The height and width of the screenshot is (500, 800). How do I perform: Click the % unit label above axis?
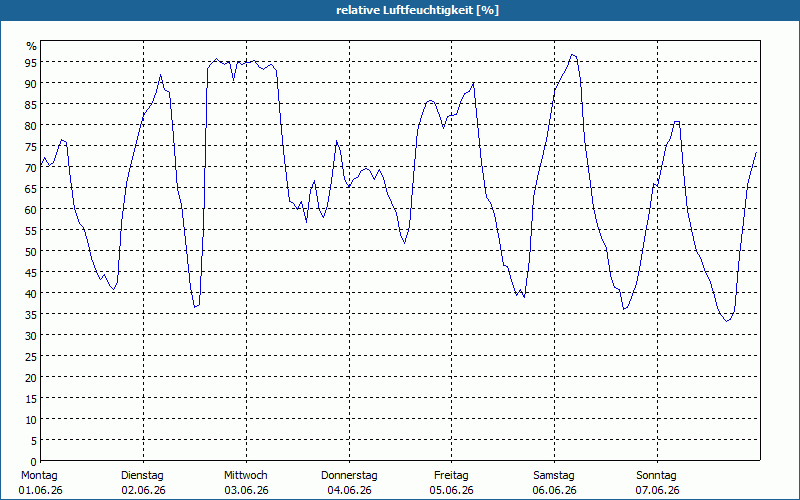click(x=32, y=46)
